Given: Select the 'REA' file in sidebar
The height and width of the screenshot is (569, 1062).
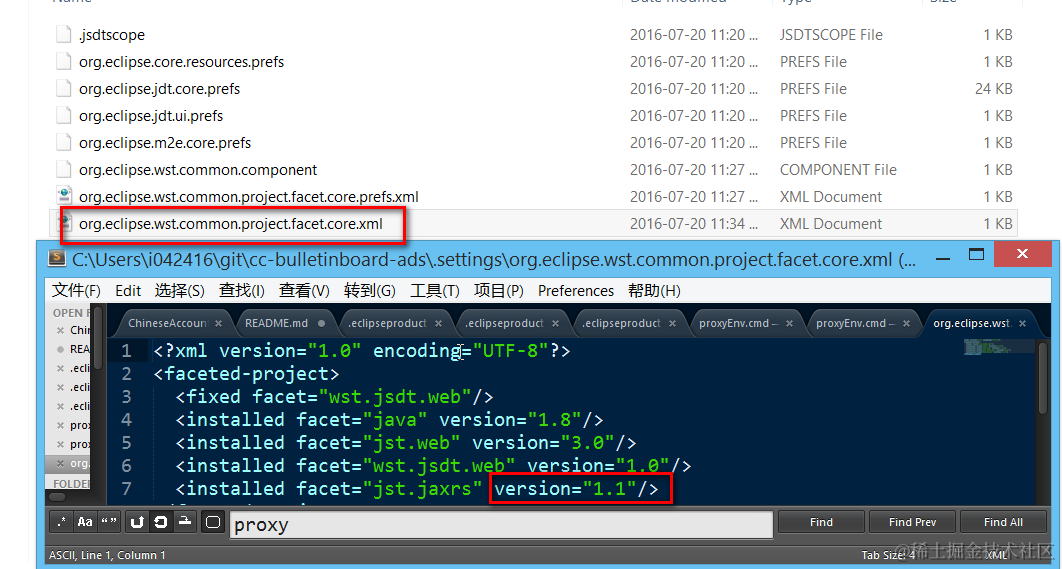Looking at the screenshot, I should click(80, 349).
